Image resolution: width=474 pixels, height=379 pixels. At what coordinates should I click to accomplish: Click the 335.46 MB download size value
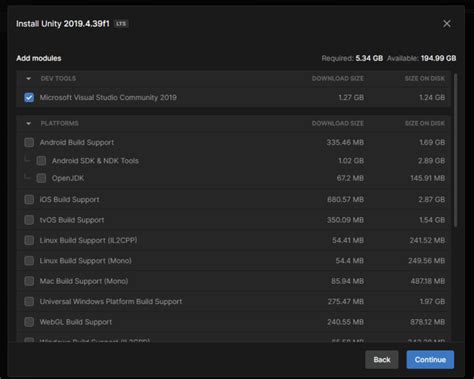[x=345, y=142]
